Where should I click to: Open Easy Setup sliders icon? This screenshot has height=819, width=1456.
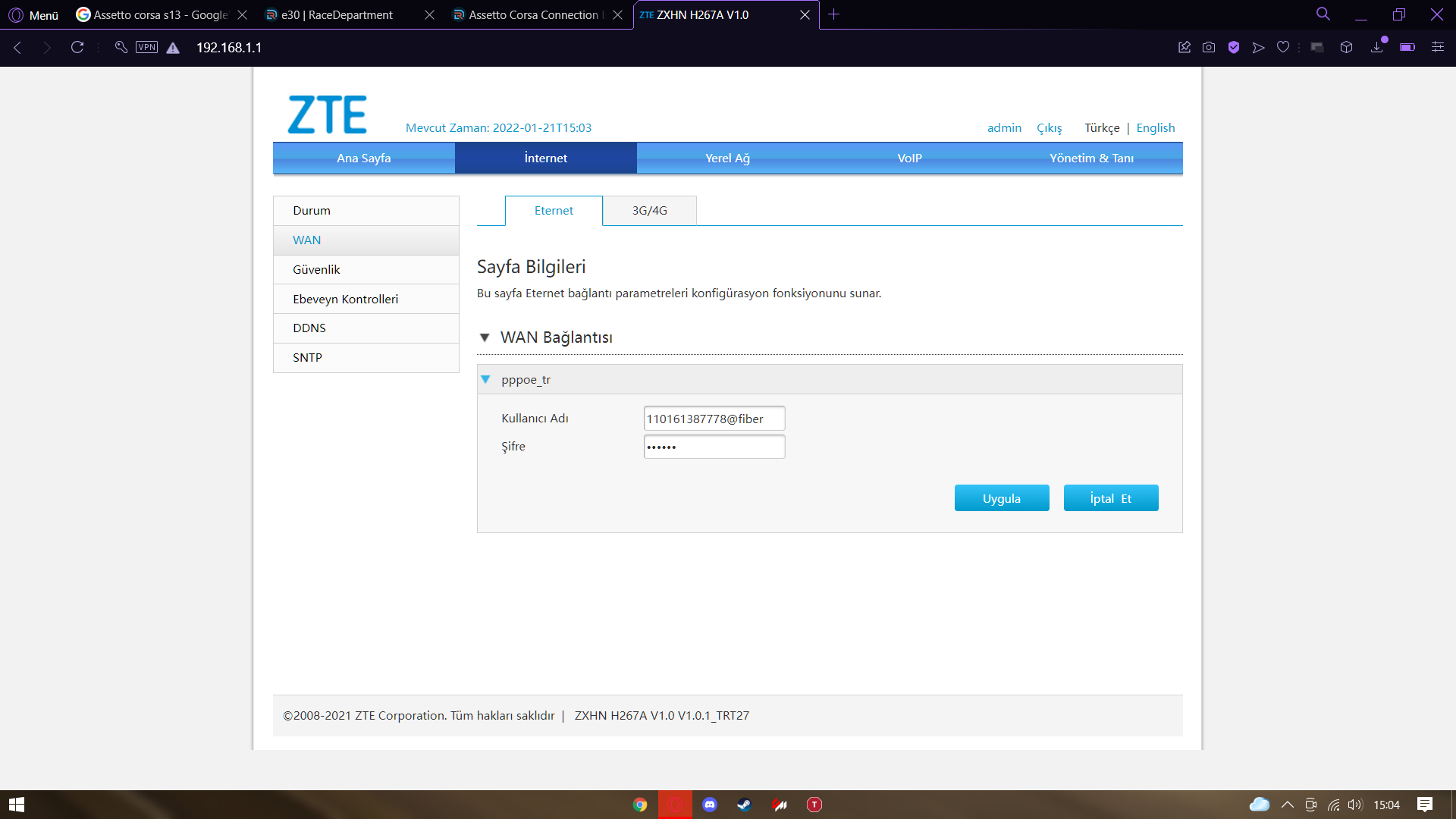[1437, 47]
